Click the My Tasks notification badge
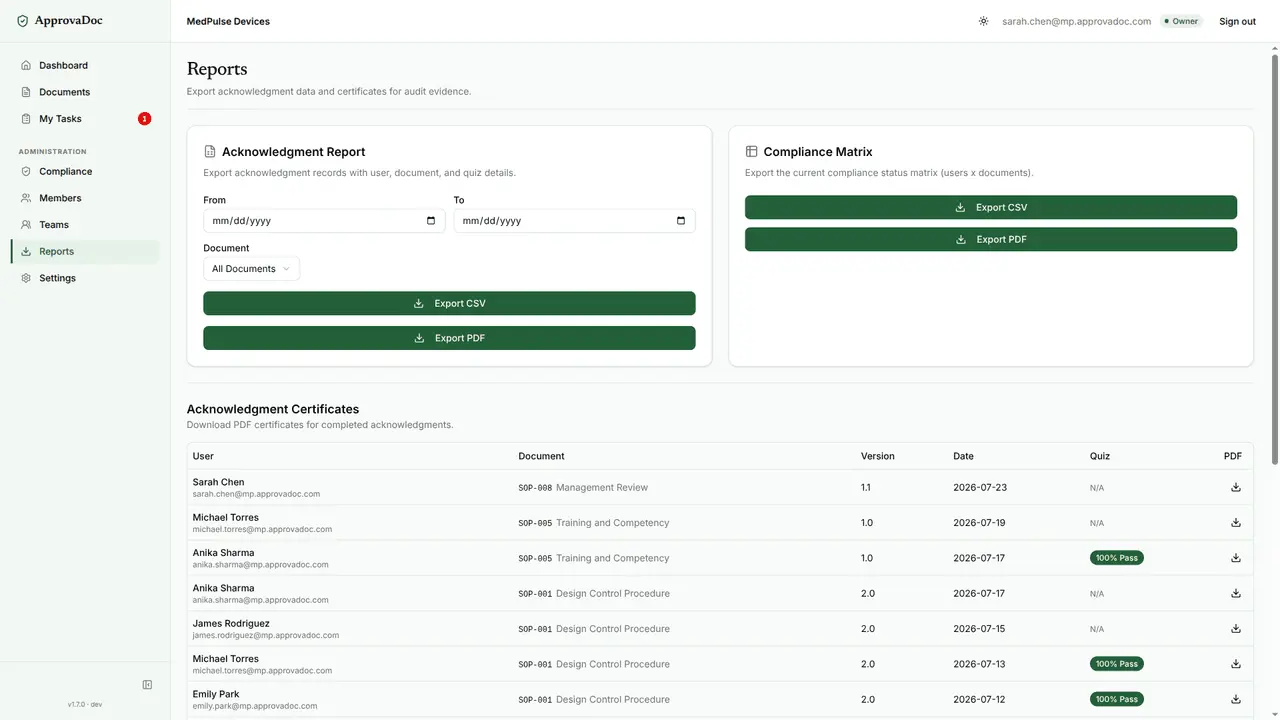The width and height of the screenshot is (1280, 720). (144, 119)
